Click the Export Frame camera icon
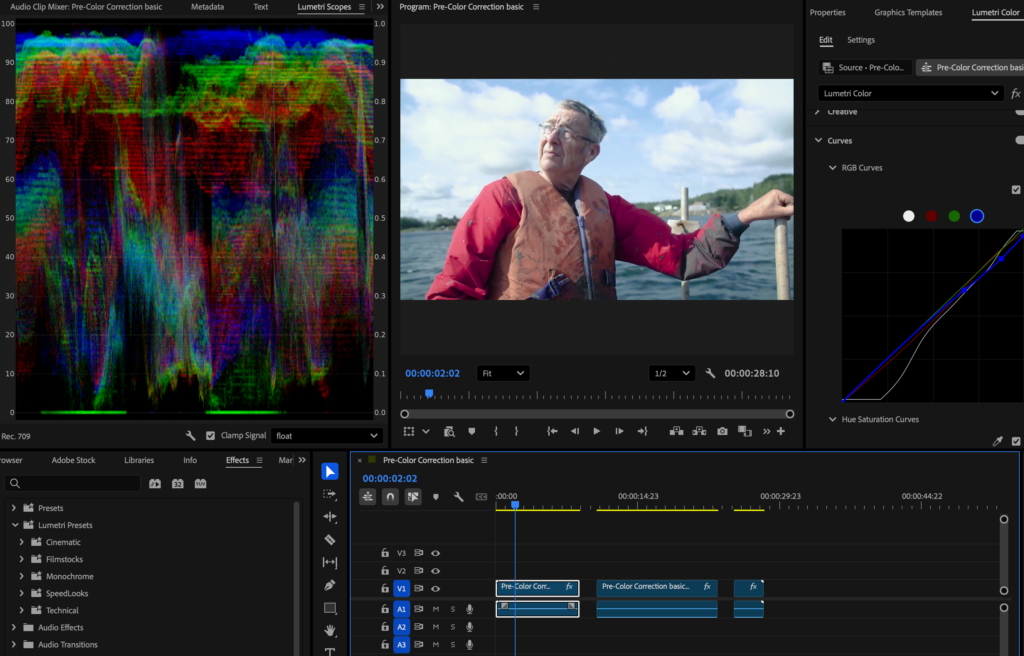Image resolution: width=1024 pixels, height=656 pixels. coord(722,431)
